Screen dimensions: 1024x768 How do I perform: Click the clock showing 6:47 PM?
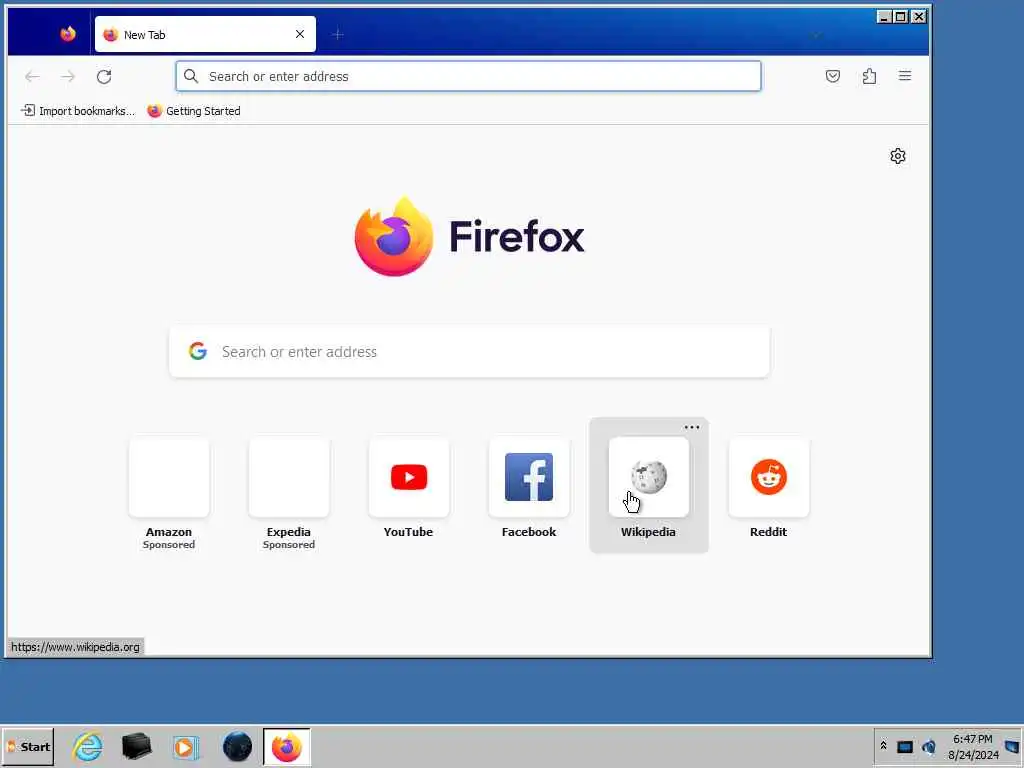click(x=973, y=739)
